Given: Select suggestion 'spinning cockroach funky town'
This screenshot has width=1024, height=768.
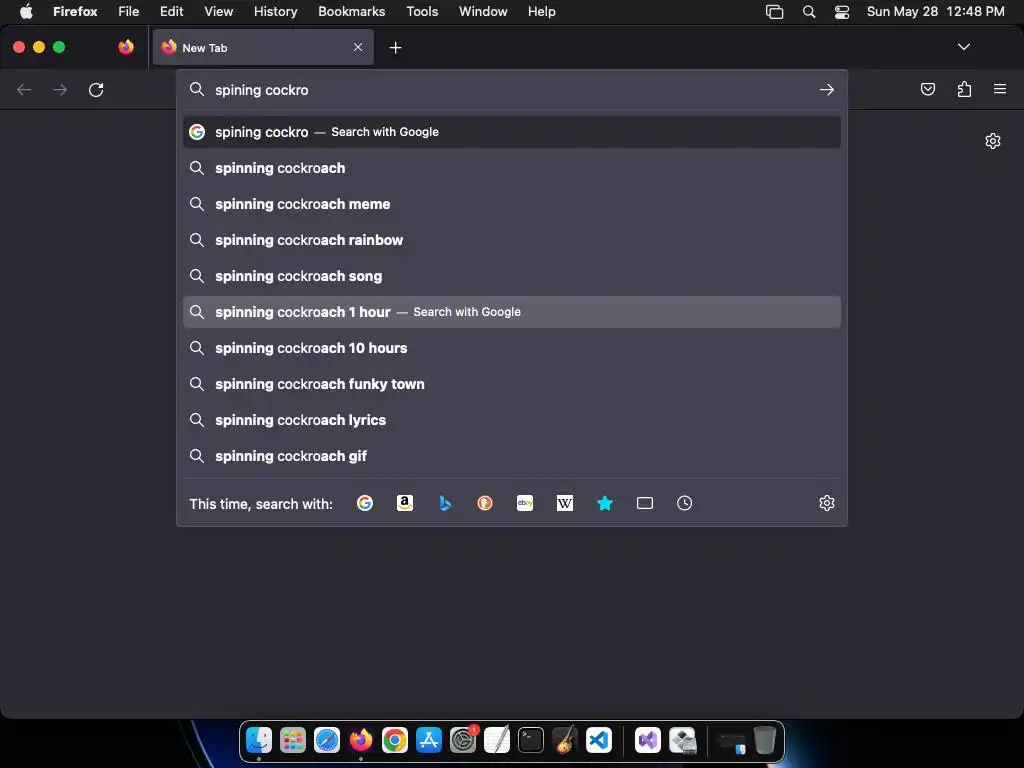Looking at the screenshot, I should pos(512,384).
